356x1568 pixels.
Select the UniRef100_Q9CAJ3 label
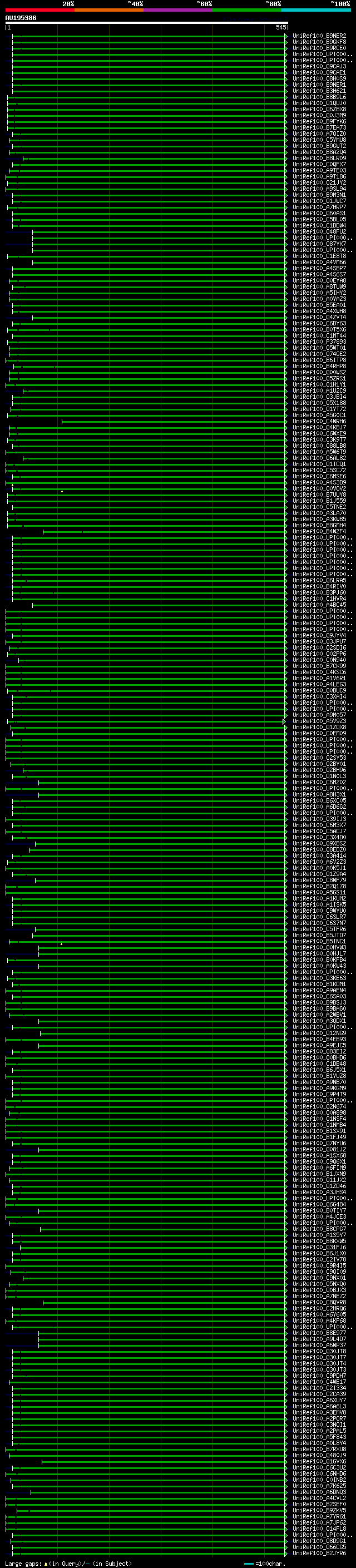point(319,66)
